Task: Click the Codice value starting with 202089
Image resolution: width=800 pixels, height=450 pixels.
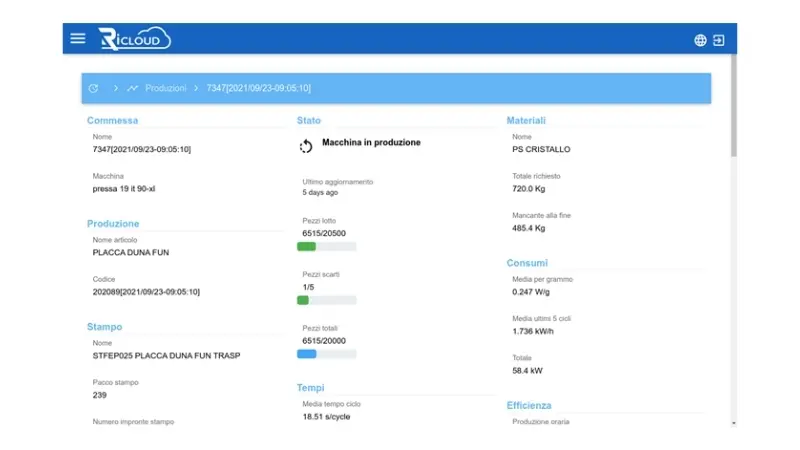Action: pyautogui.click(x=146, y=292)
